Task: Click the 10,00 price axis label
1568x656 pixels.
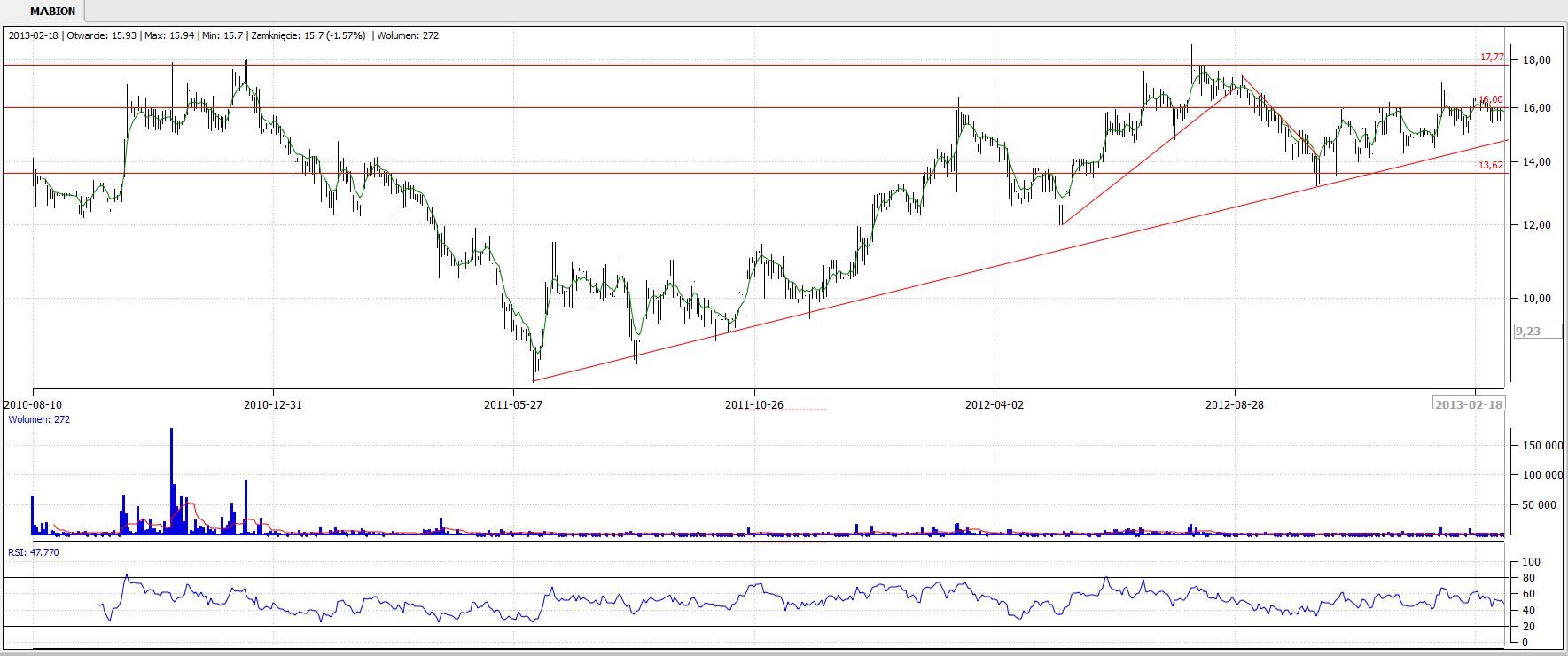Action: click(1537, 299)
